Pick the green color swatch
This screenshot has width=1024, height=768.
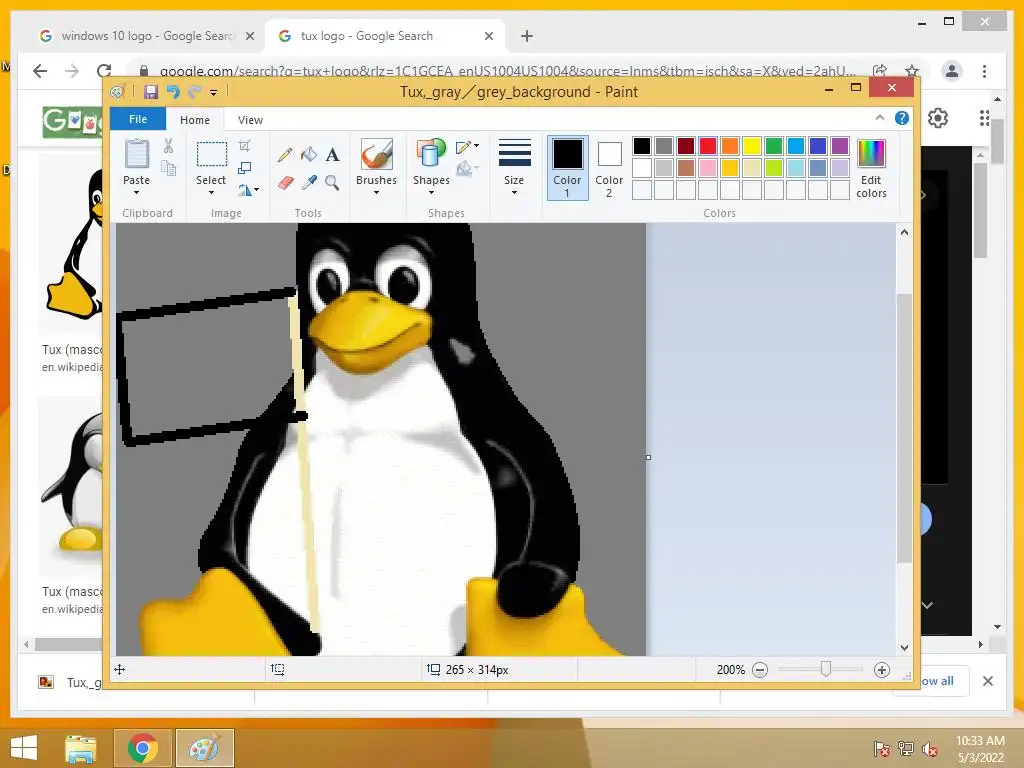click(x=774, y=146)
